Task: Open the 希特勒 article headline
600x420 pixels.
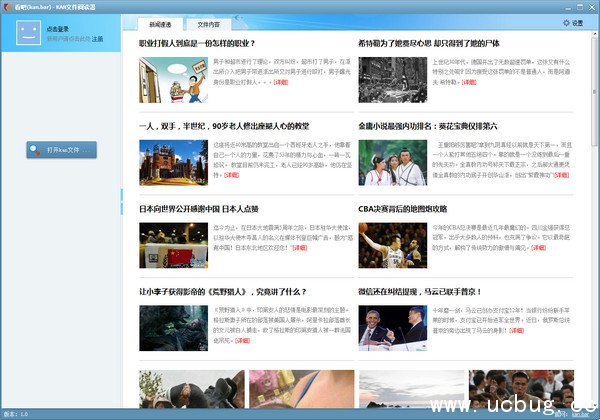Action: click(425, 44)
